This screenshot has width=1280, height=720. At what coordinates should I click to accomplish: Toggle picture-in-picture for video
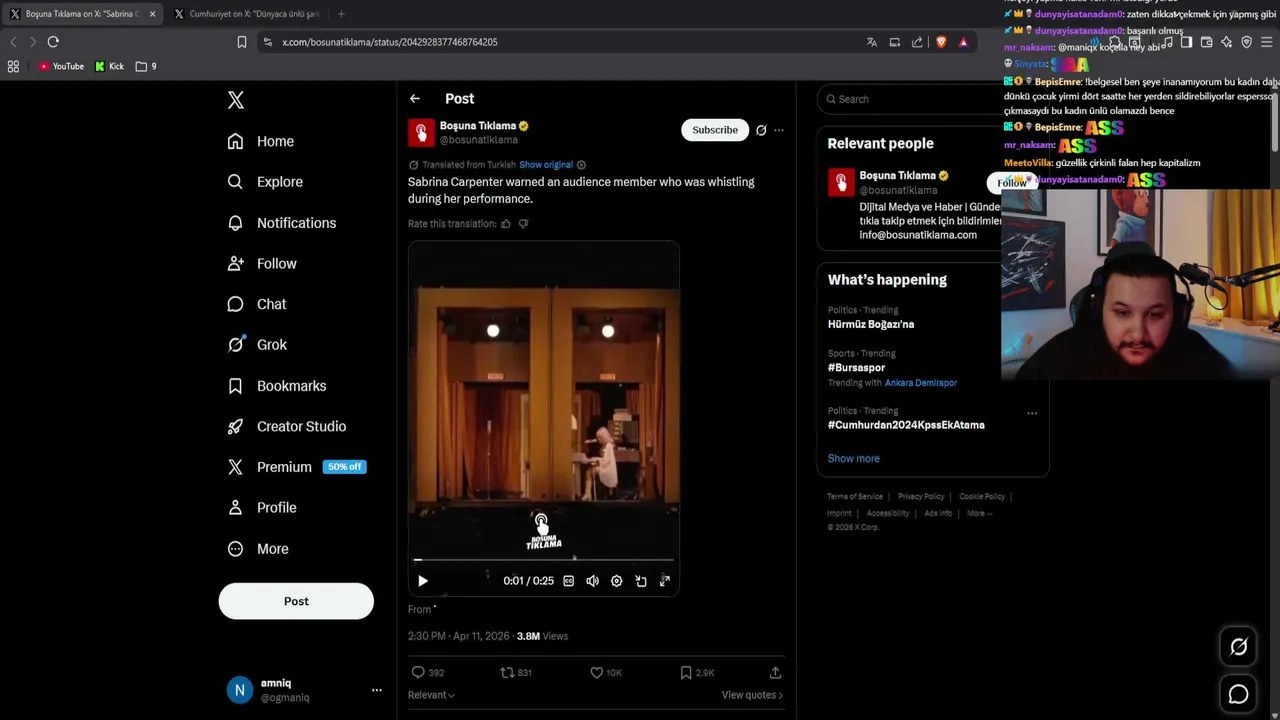pyautogui.click(x=641, y=581)
